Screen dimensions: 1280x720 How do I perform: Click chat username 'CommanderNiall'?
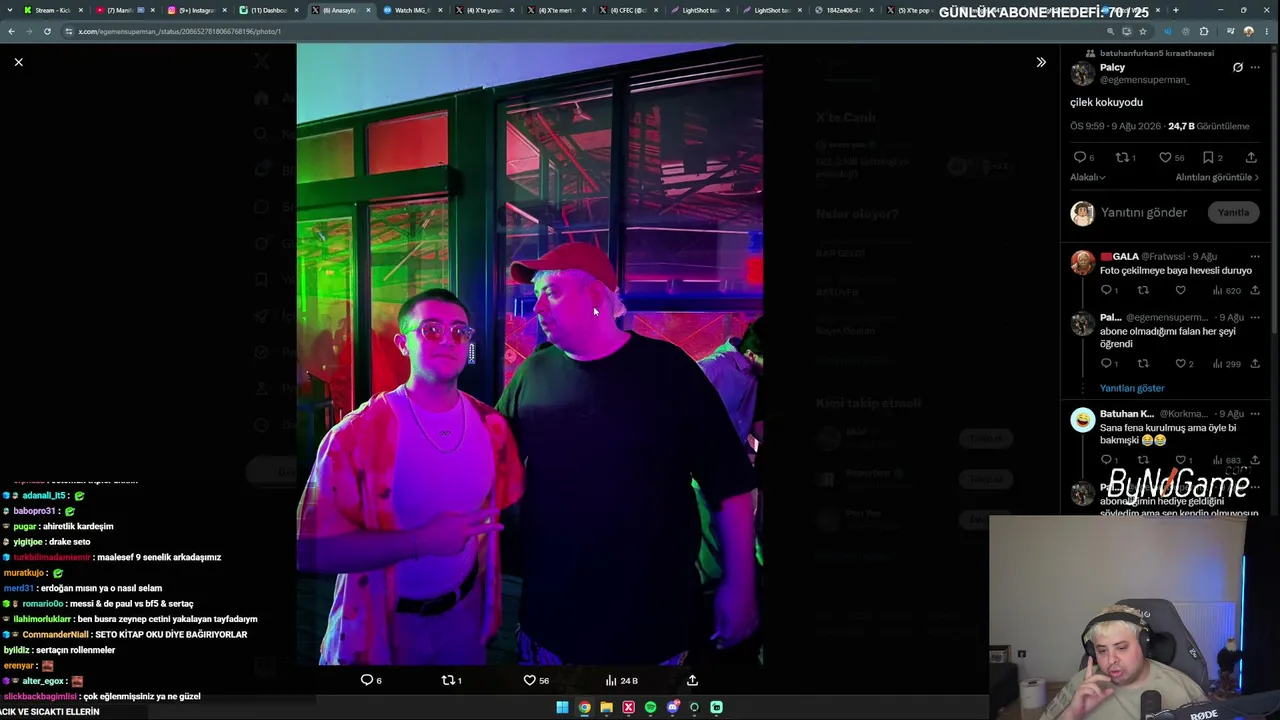pyautogui.click(x=55, y=634)
